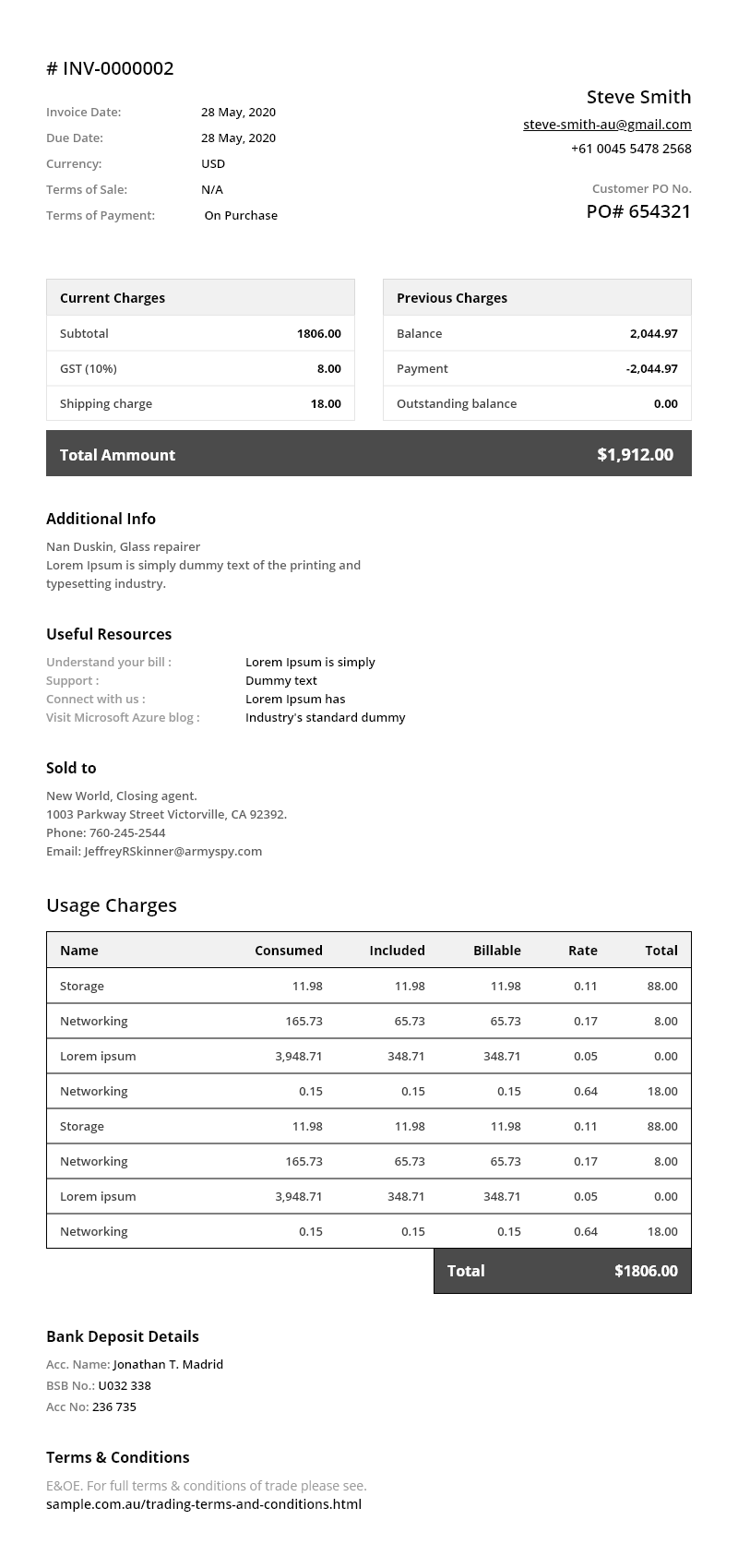The width and height of the screenshot is (738, 1568).
Task: Open the sample.com.au trading terms link
Action: pos(204,1504)
